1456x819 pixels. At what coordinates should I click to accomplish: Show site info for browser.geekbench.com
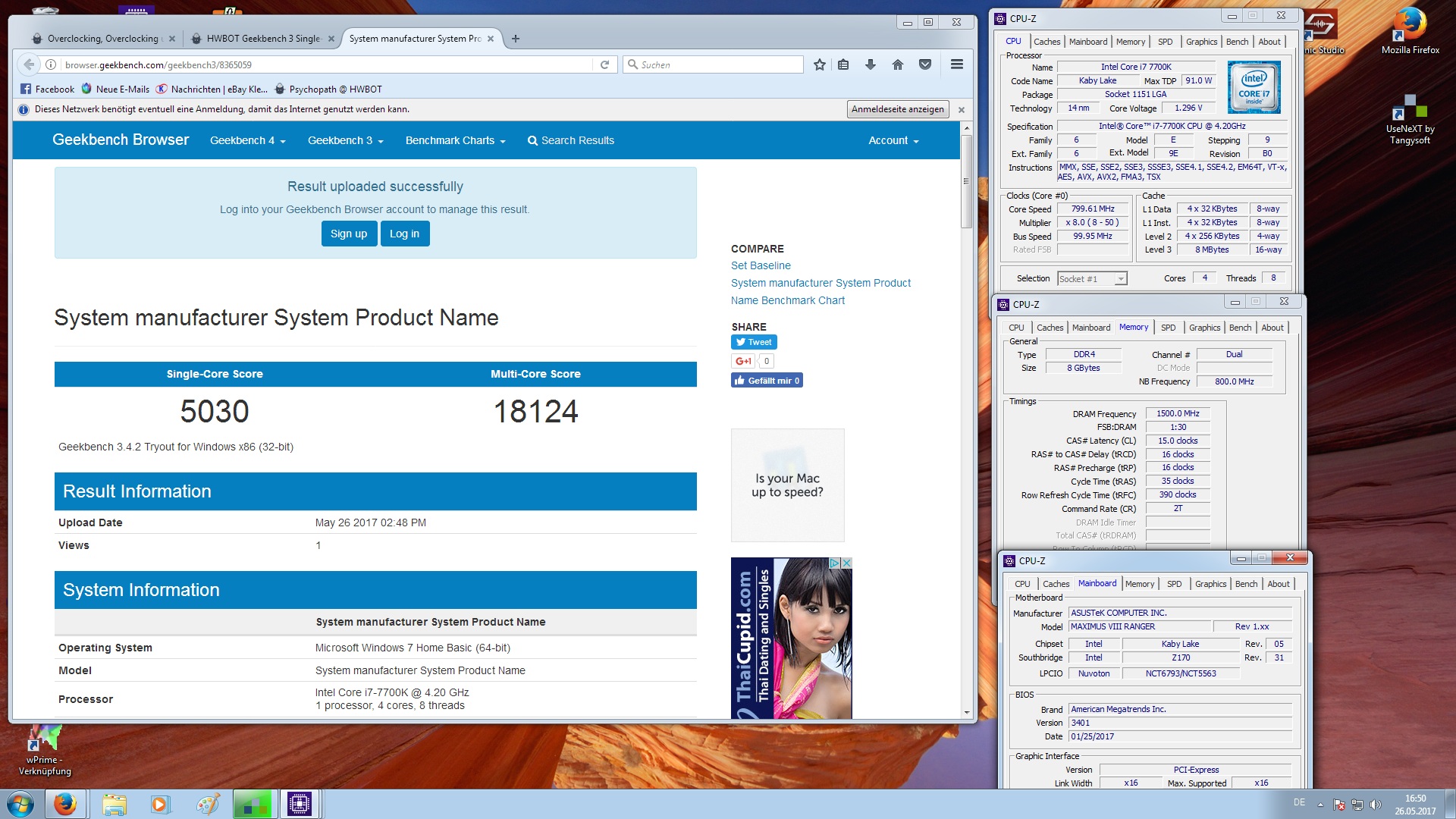51,64
